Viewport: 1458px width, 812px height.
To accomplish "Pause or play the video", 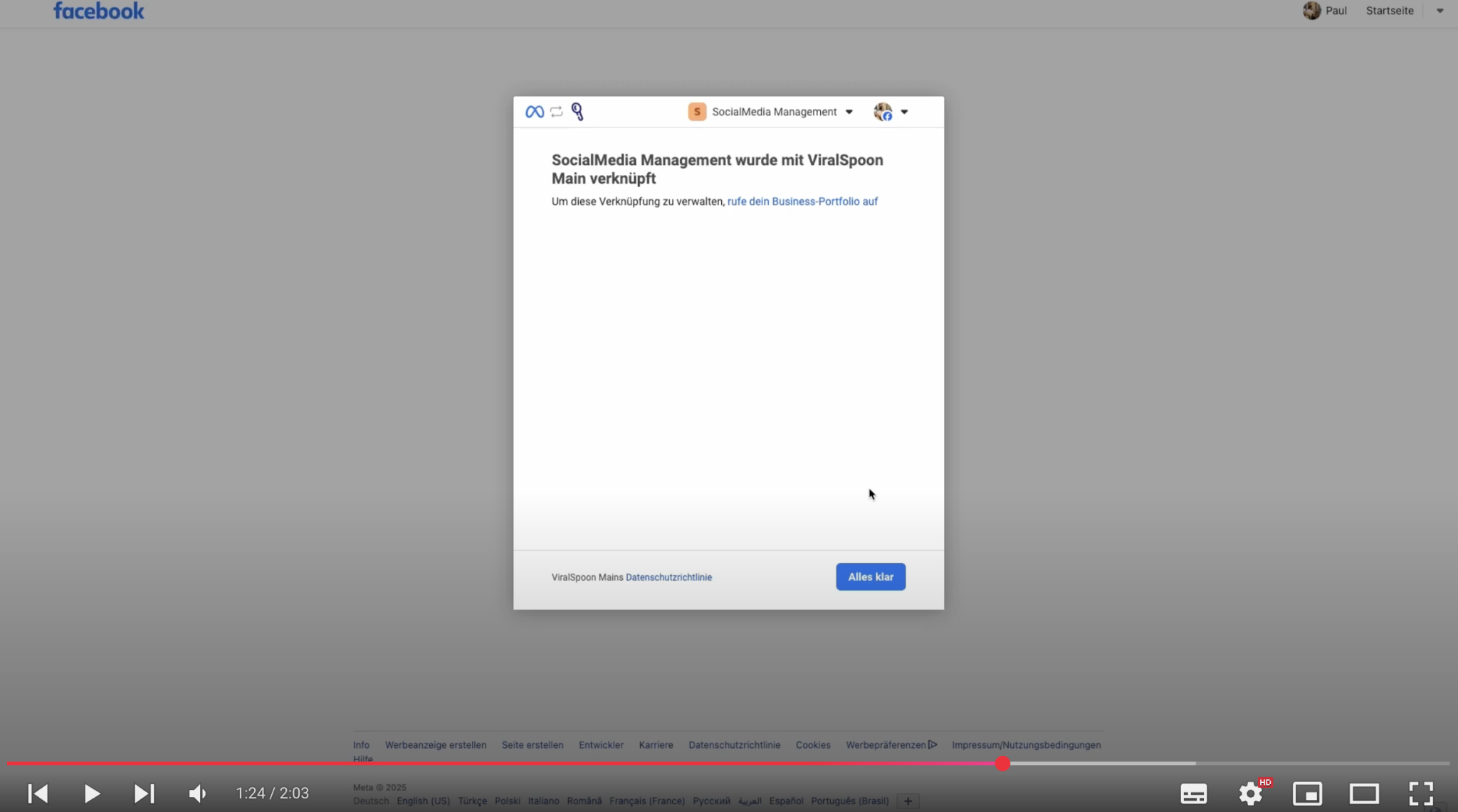I will point(91,793).
